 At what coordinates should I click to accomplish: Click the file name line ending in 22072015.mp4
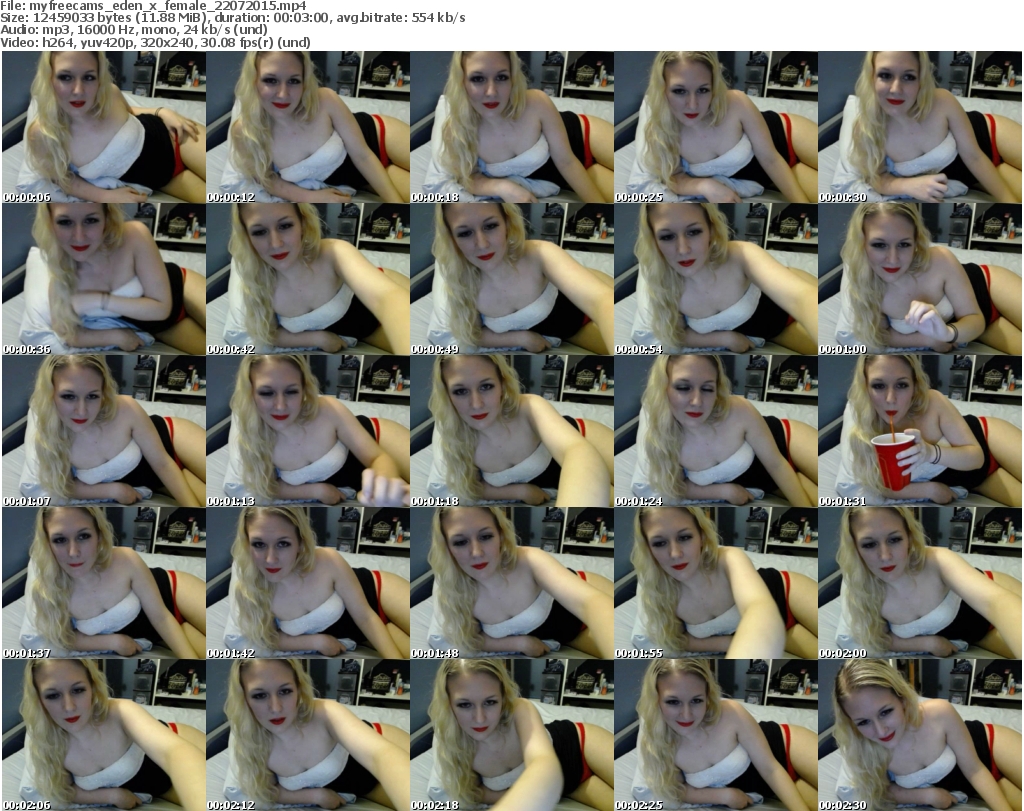tap(153, 6)
